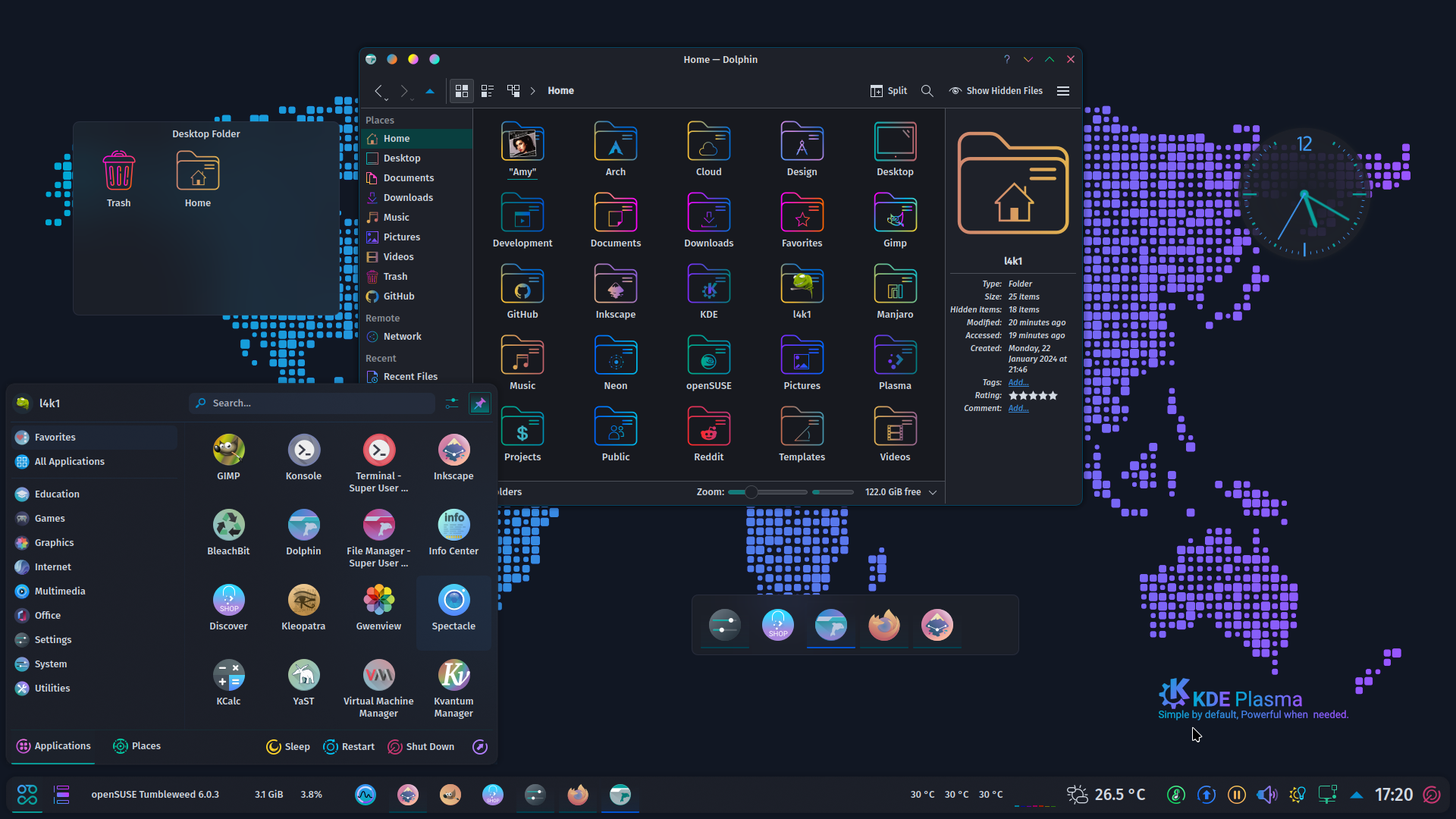Open Trash on the Desktop Folder widget

[119, 179]
